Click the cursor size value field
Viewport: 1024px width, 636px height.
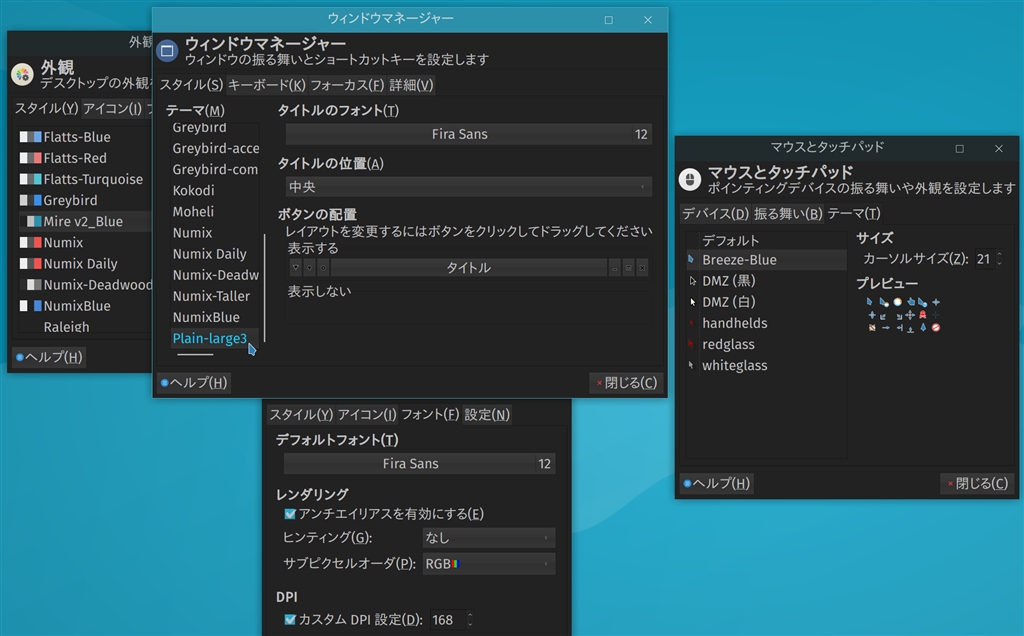point(984,259)
